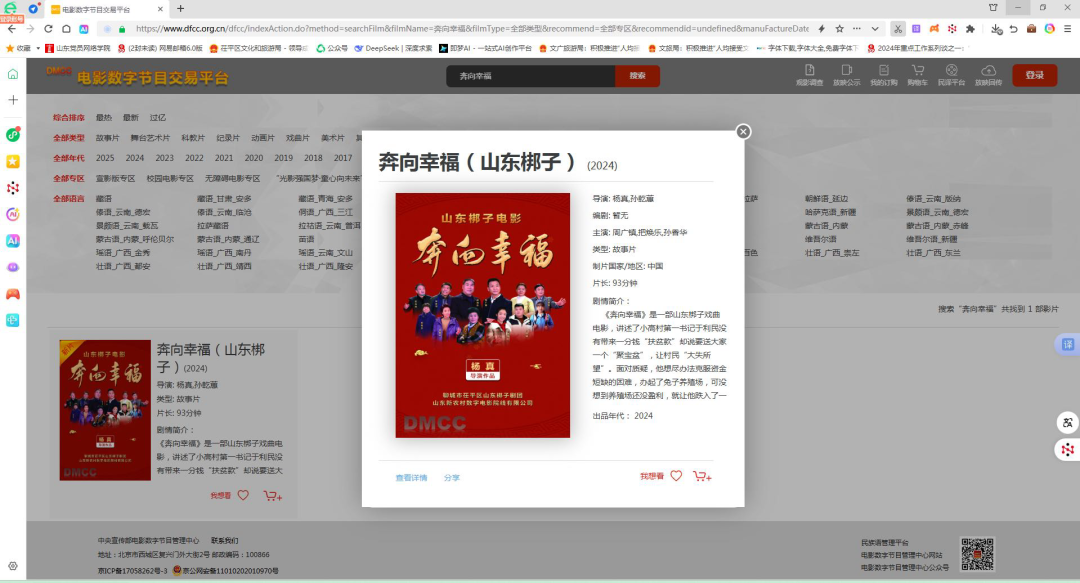This screenshot has height=583, width=1080.
Task: Expand address bar dropdown chevron
Action: click(875, 29)
